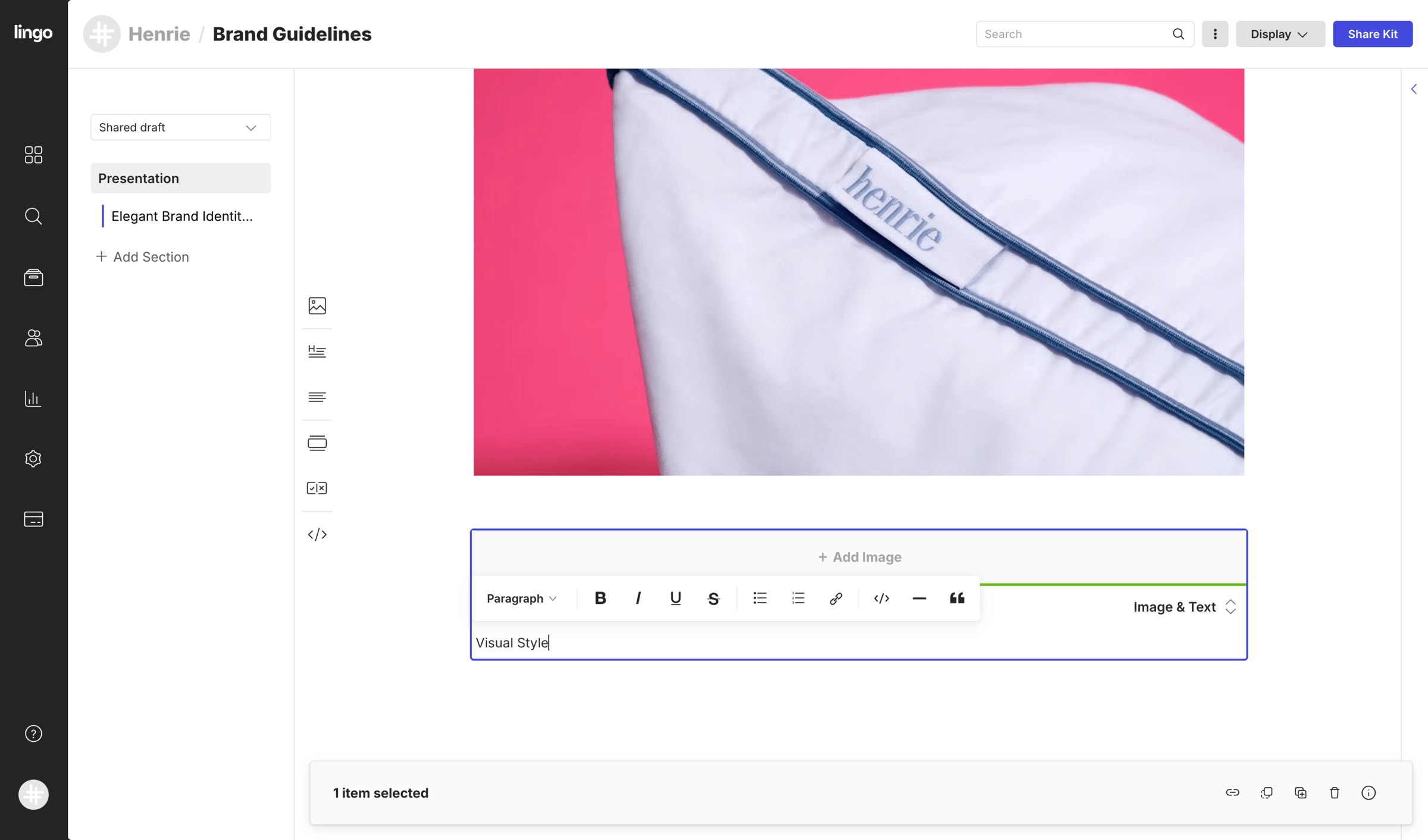Apply bulleted list formatting
The height and width of the screenshot is (840, 1428).
click(760, 598)
